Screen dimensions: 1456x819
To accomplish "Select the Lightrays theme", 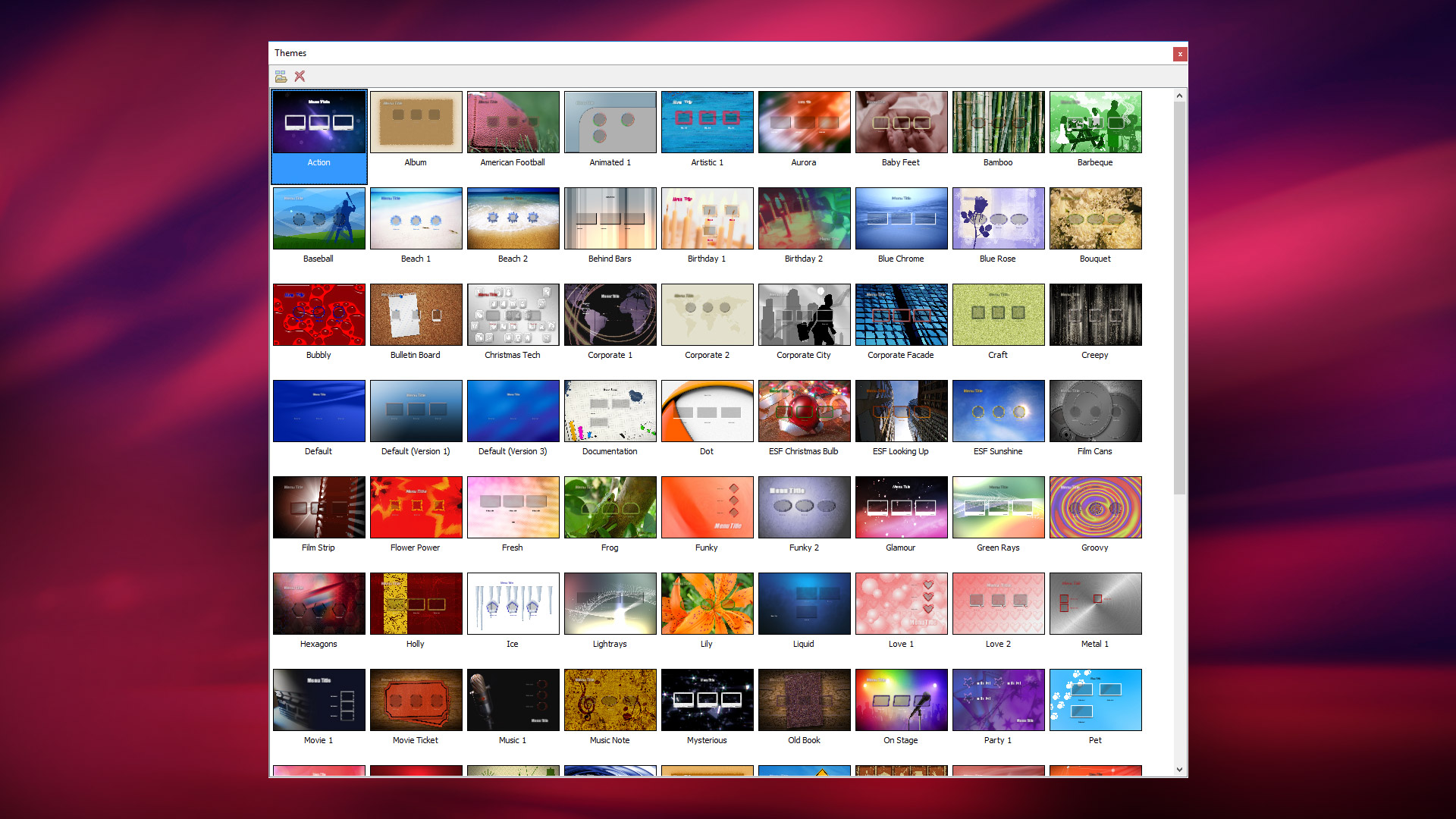I will (x=610, y=603).
